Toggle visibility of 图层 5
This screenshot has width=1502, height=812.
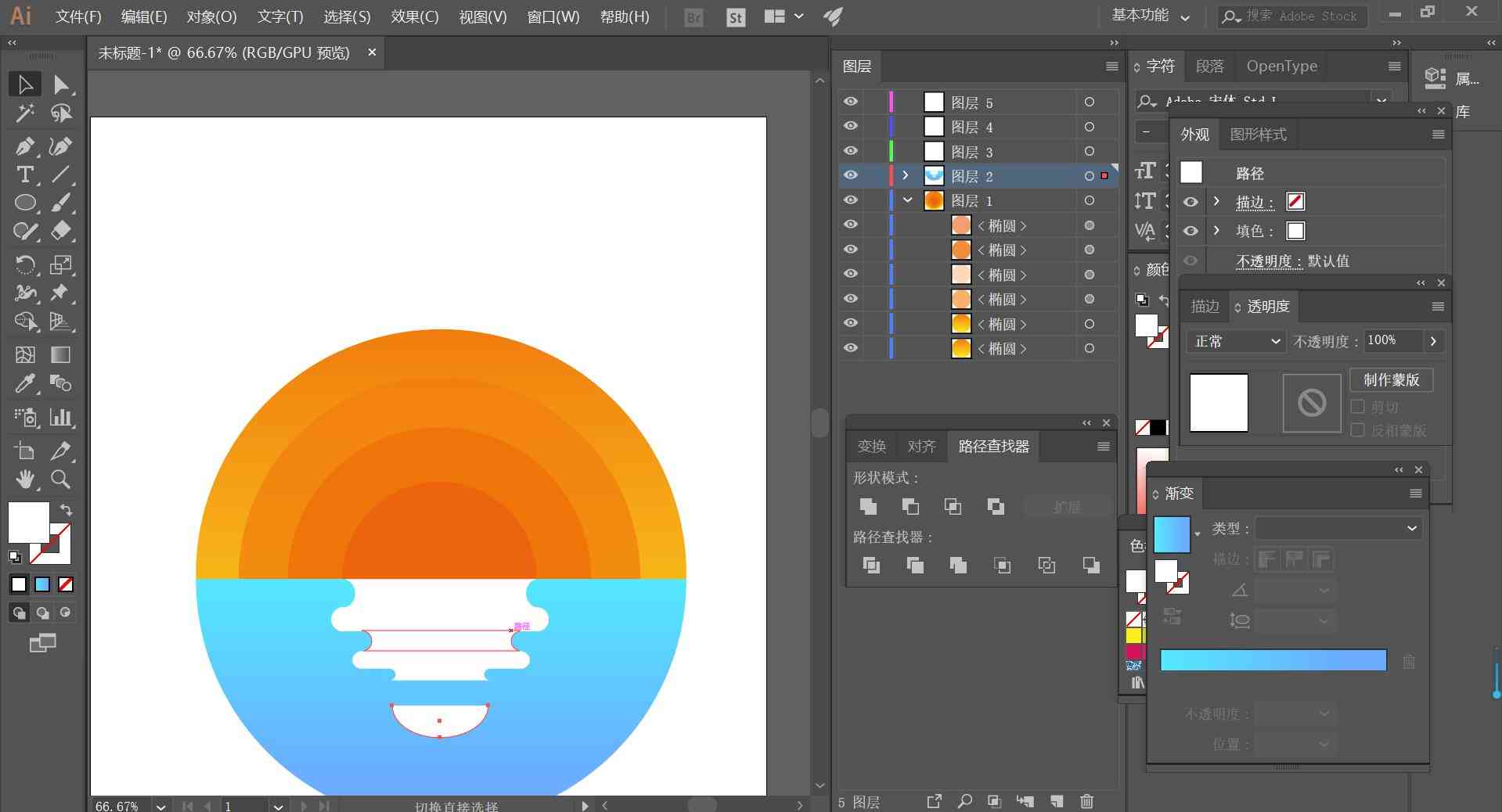point(851,102)
